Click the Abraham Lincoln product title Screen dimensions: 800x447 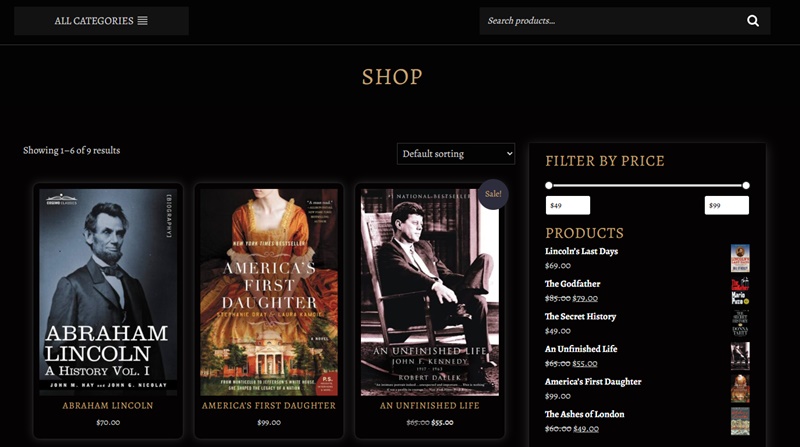pyautogui.click(x=108, y=406)
